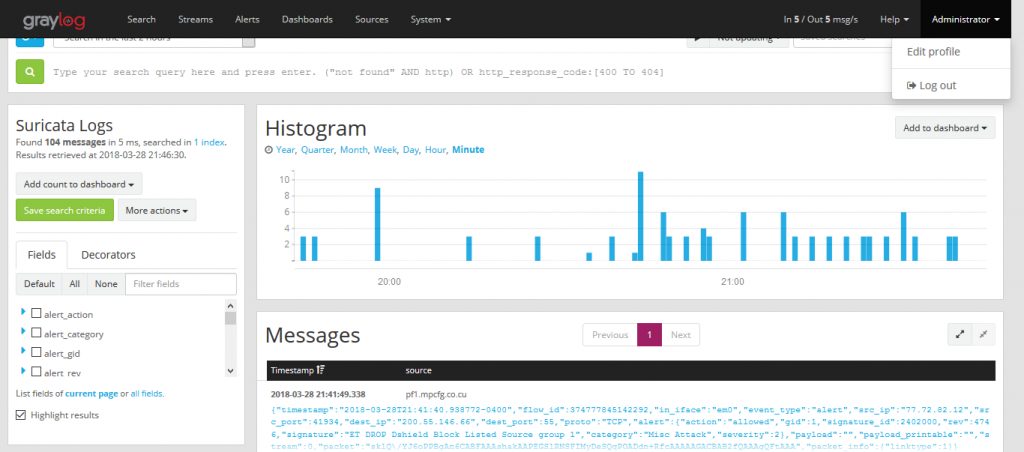Image resolution: width=1024 pixels, height=452 pixels.
Task: Open Add to dashboard dropdown in Histogram
Action: coord(945,128)
